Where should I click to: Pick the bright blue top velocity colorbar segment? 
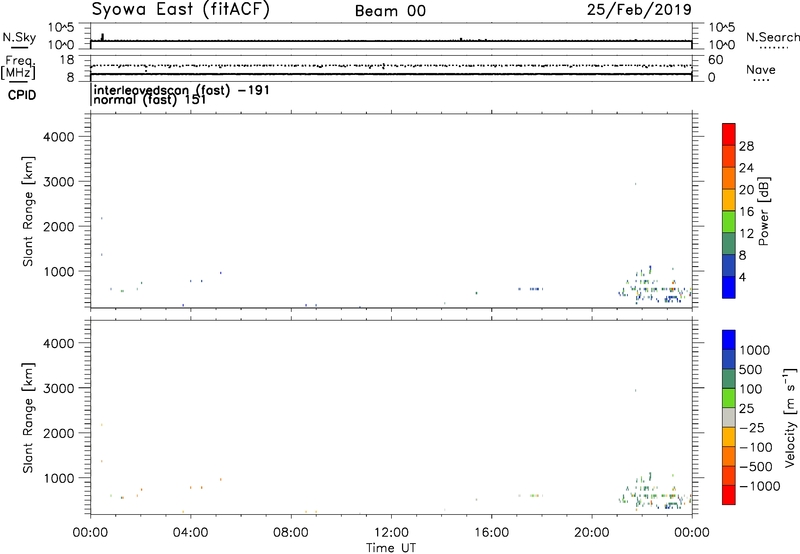point(729,340)
